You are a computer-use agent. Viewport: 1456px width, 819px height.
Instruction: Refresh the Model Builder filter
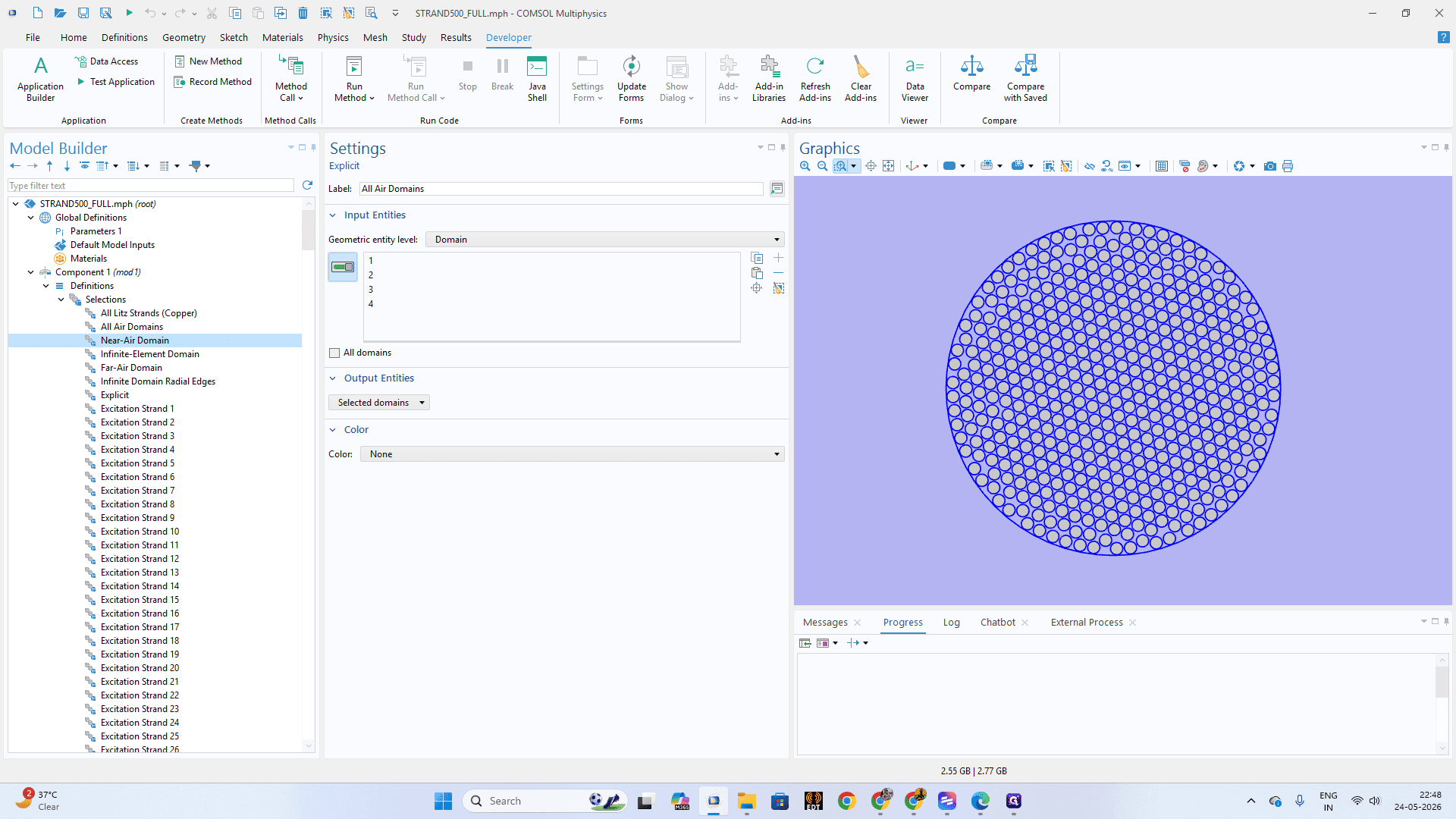pyautogui.click(x=307, y=185)
